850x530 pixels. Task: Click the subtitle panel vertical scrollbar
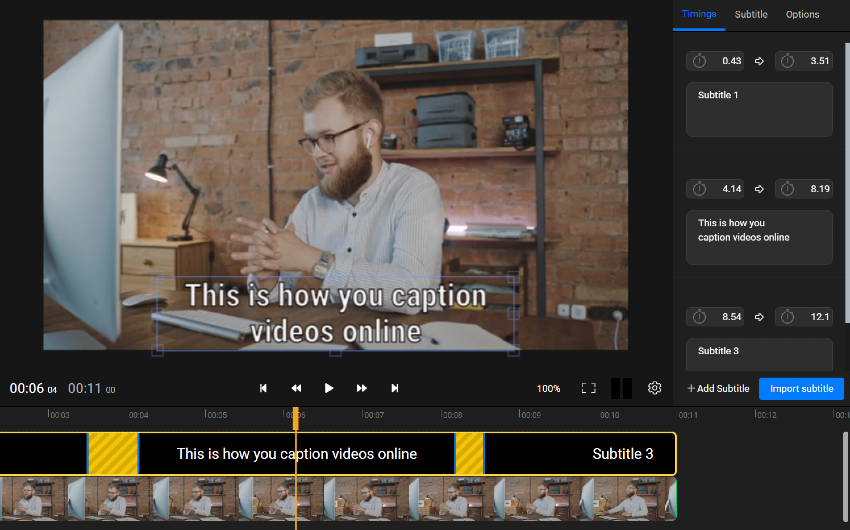click(847, 183)
